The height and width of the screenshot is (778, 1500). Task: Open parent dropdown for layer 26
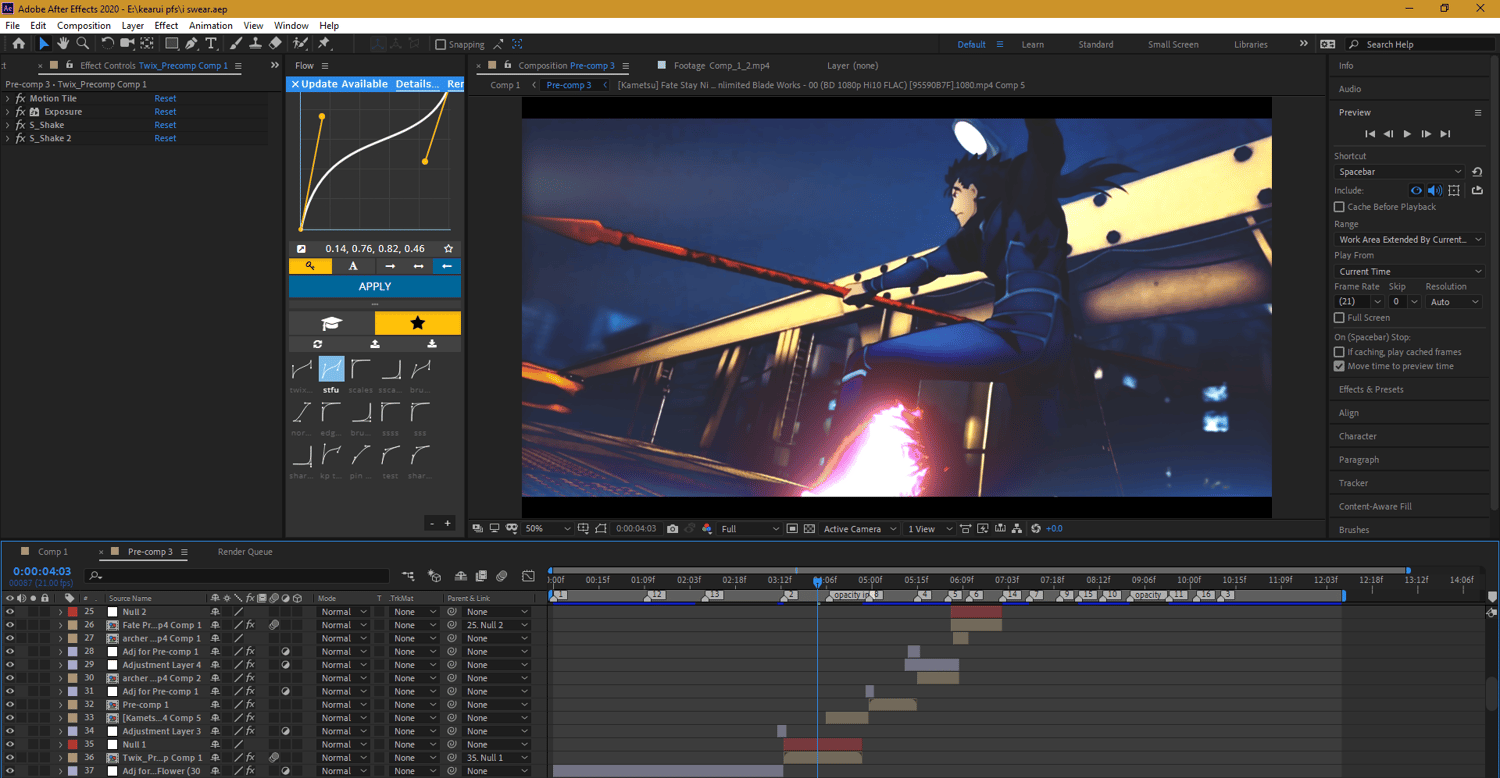pyautogui.click(x=496, y=625)
